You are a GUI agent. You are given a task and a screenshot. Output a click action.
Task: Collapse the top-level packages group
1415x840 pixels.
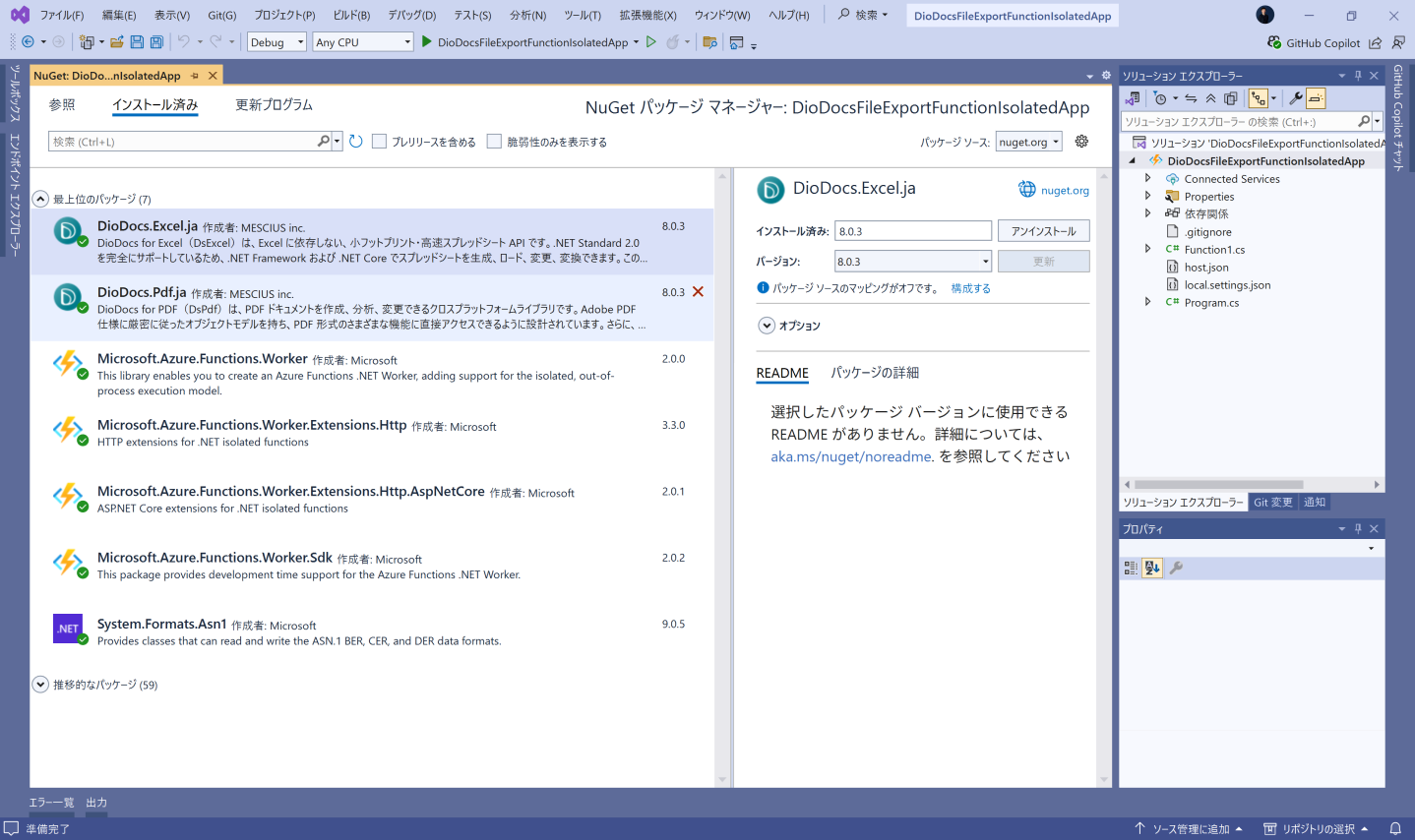pos(40,199)
